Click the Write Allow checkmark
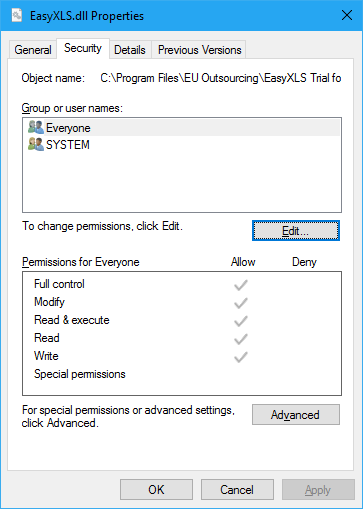Image resolution: width=363 pixels, height=509 pixels. [240, 357]
